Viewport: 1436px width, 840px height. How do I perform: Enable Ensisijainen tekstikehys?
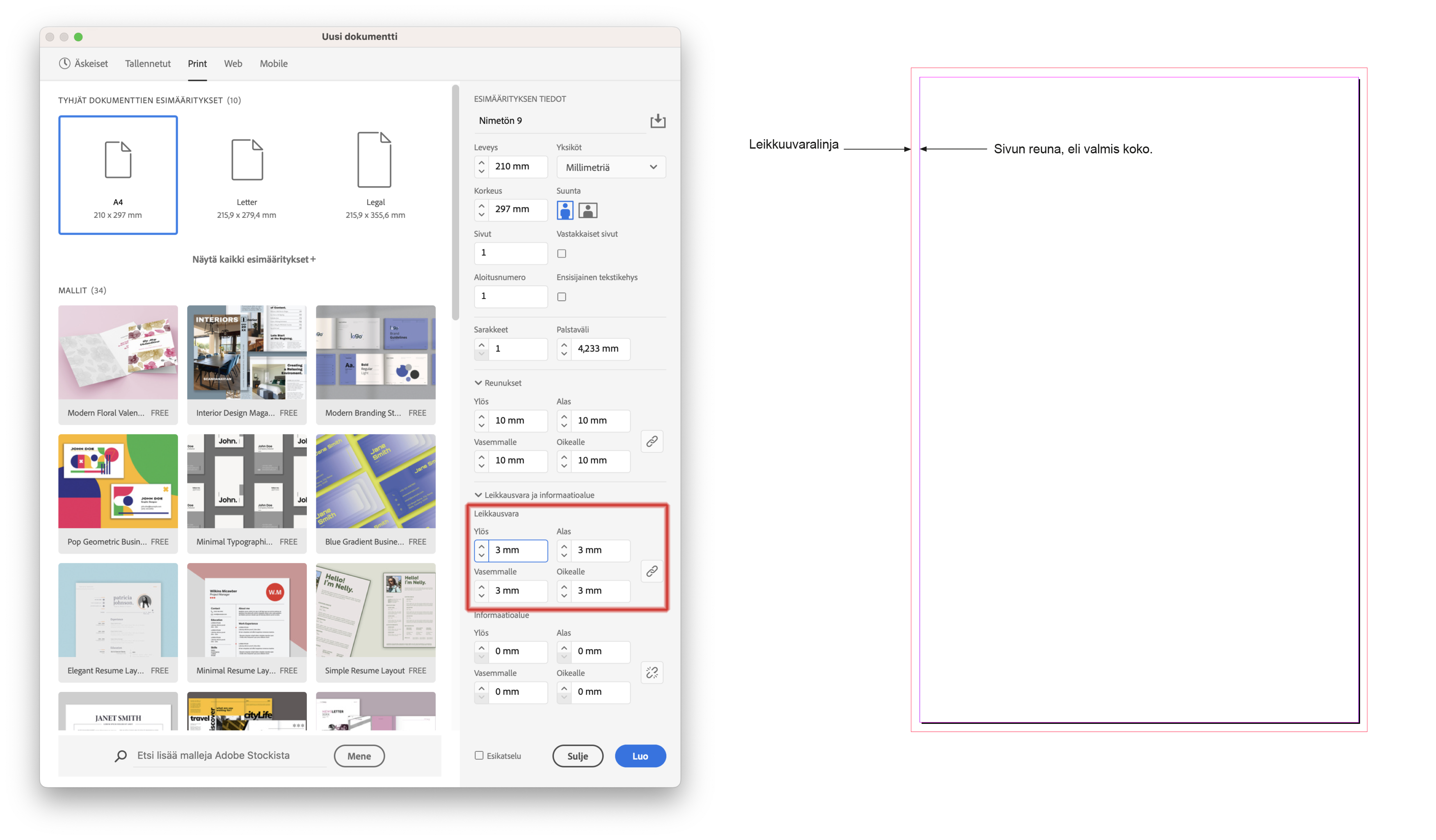[x=561, y=296]
